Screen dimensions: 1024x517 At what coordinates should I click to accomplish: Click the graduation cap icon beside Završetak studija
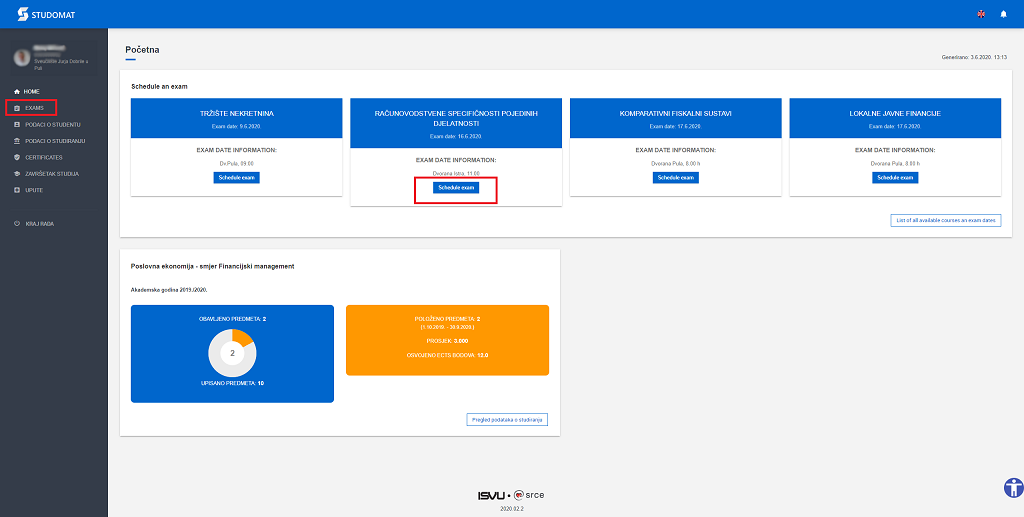pyautogui.click(x=16, y=173)
